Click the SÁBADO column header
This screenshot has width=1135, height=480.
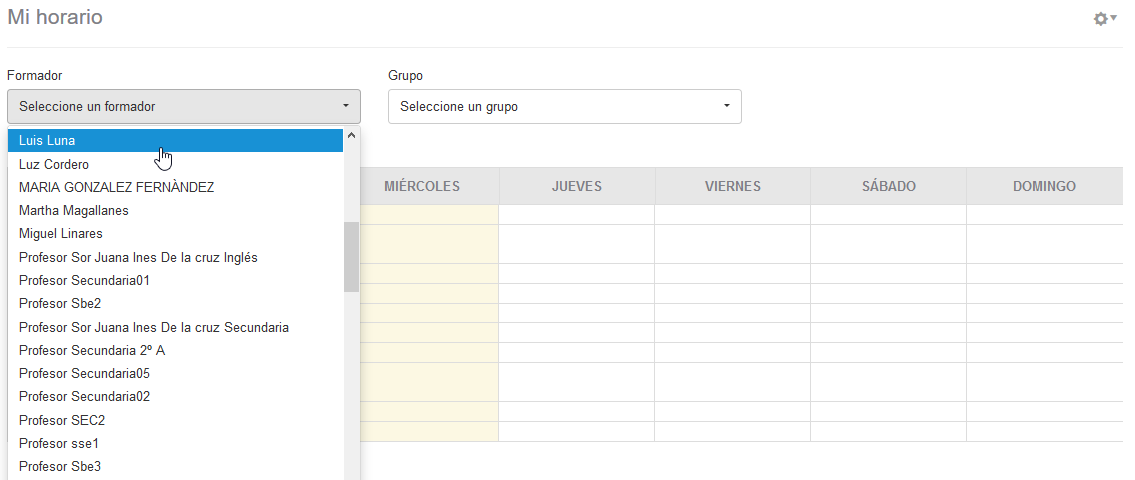tap(888, 186)
